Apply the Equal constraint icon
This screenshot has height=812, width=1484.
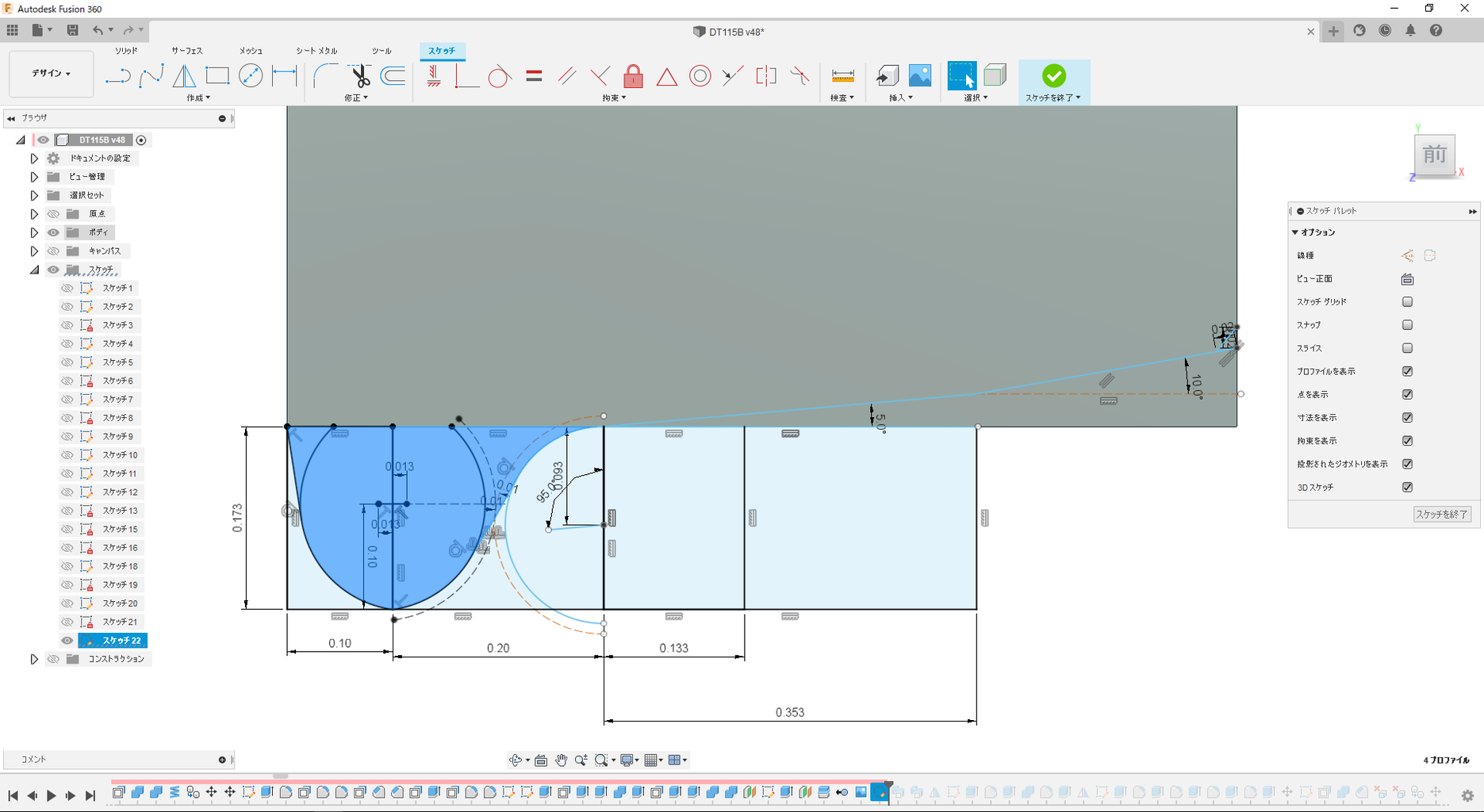tap(534, 76)
